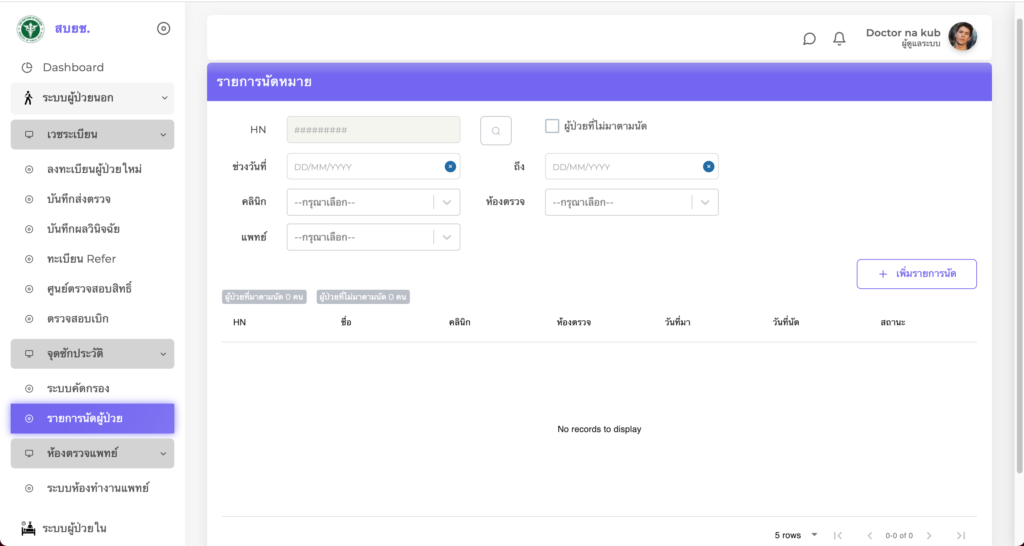Click the เพิ่มรายการนัด button
This screenshot has width=1024, height=546.
[916, 274]
